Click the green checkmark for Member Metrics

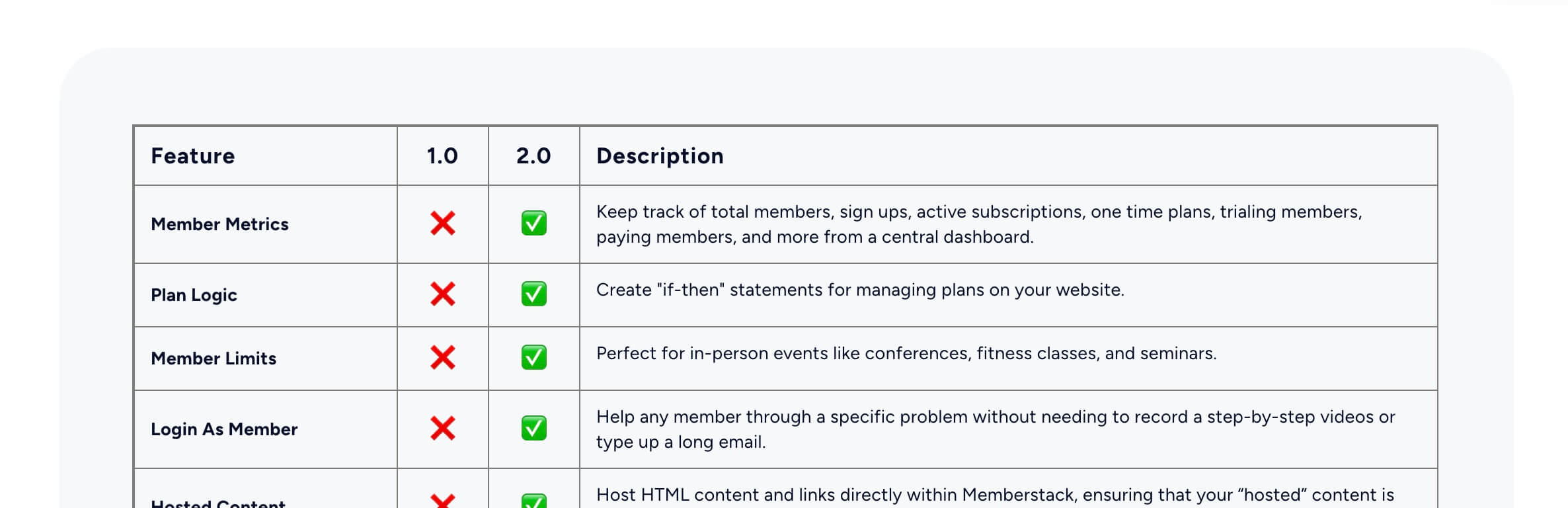click(533, 224)
